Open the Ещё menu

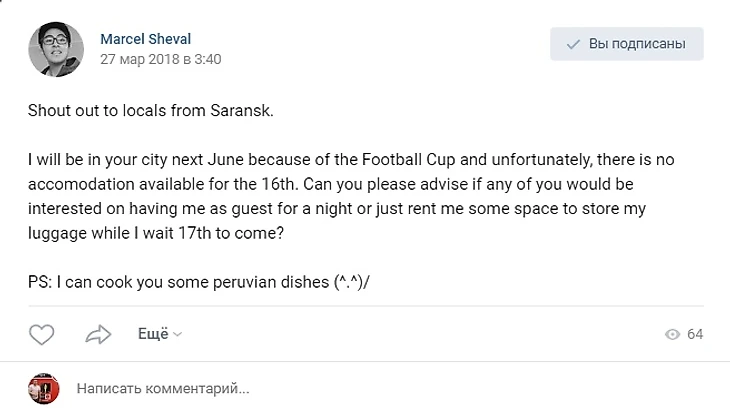coord(152,334)
